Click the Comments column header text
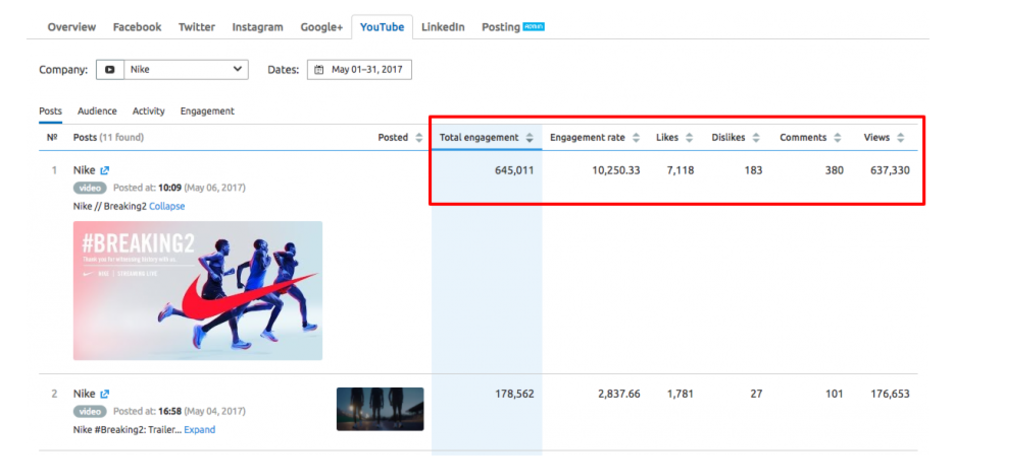Screen dimensions: 1010x460 803,137
